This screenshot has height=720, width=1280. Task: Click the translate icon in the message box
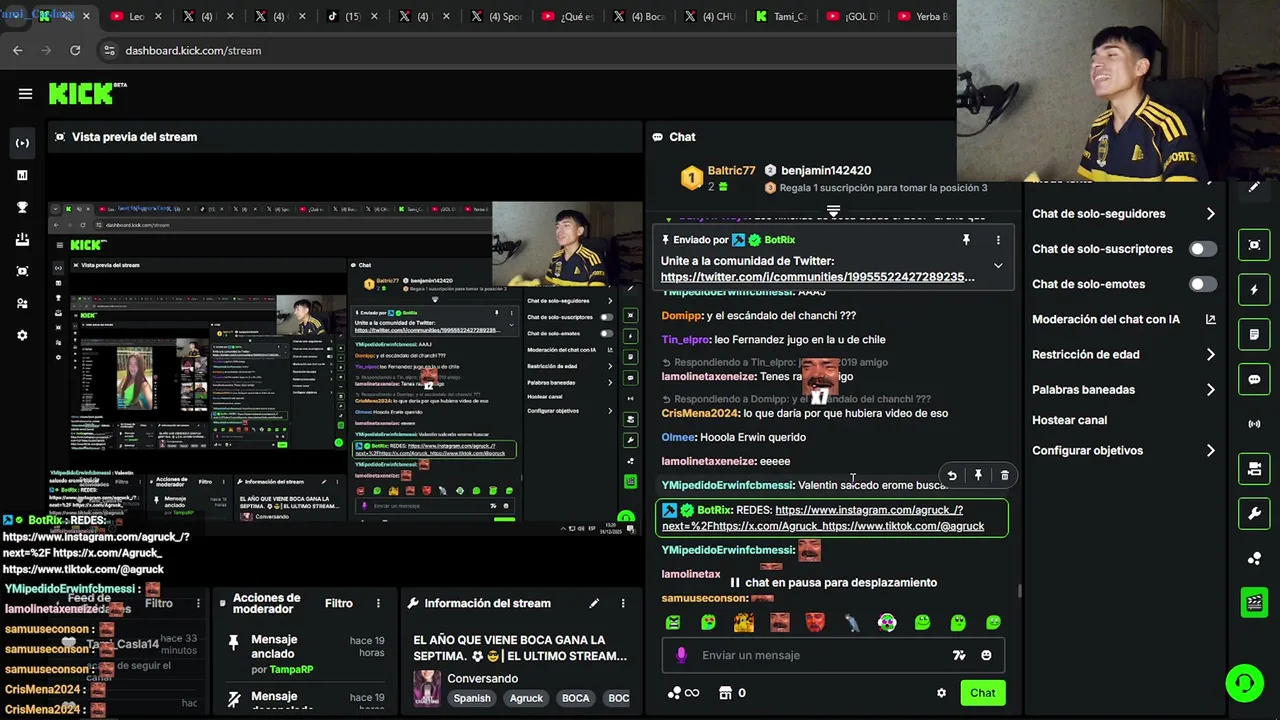coord(959,655)
